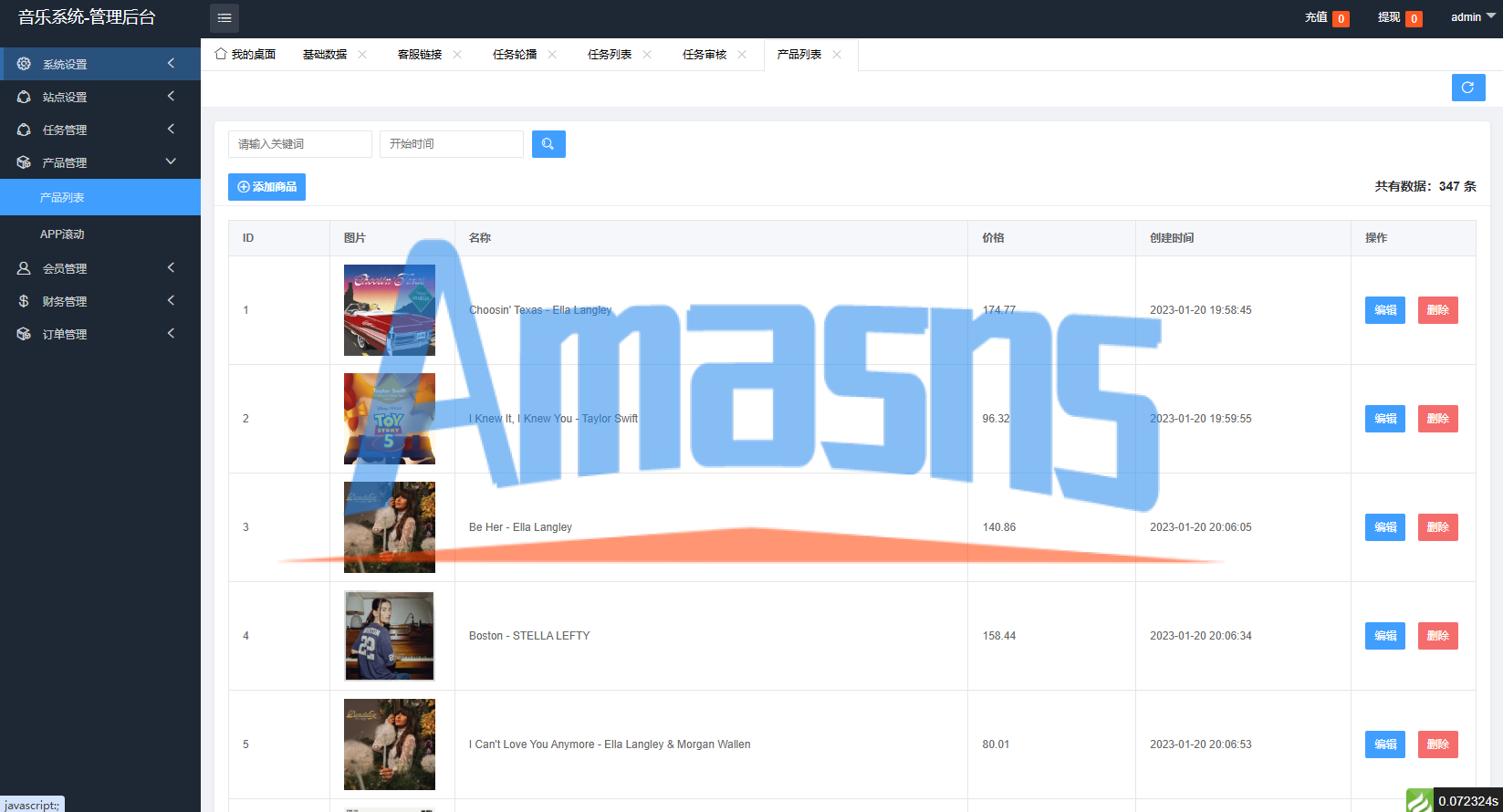Close the 任务审核 tab
This screenshot has width=1503, height=812.
[x=742, y=55]
